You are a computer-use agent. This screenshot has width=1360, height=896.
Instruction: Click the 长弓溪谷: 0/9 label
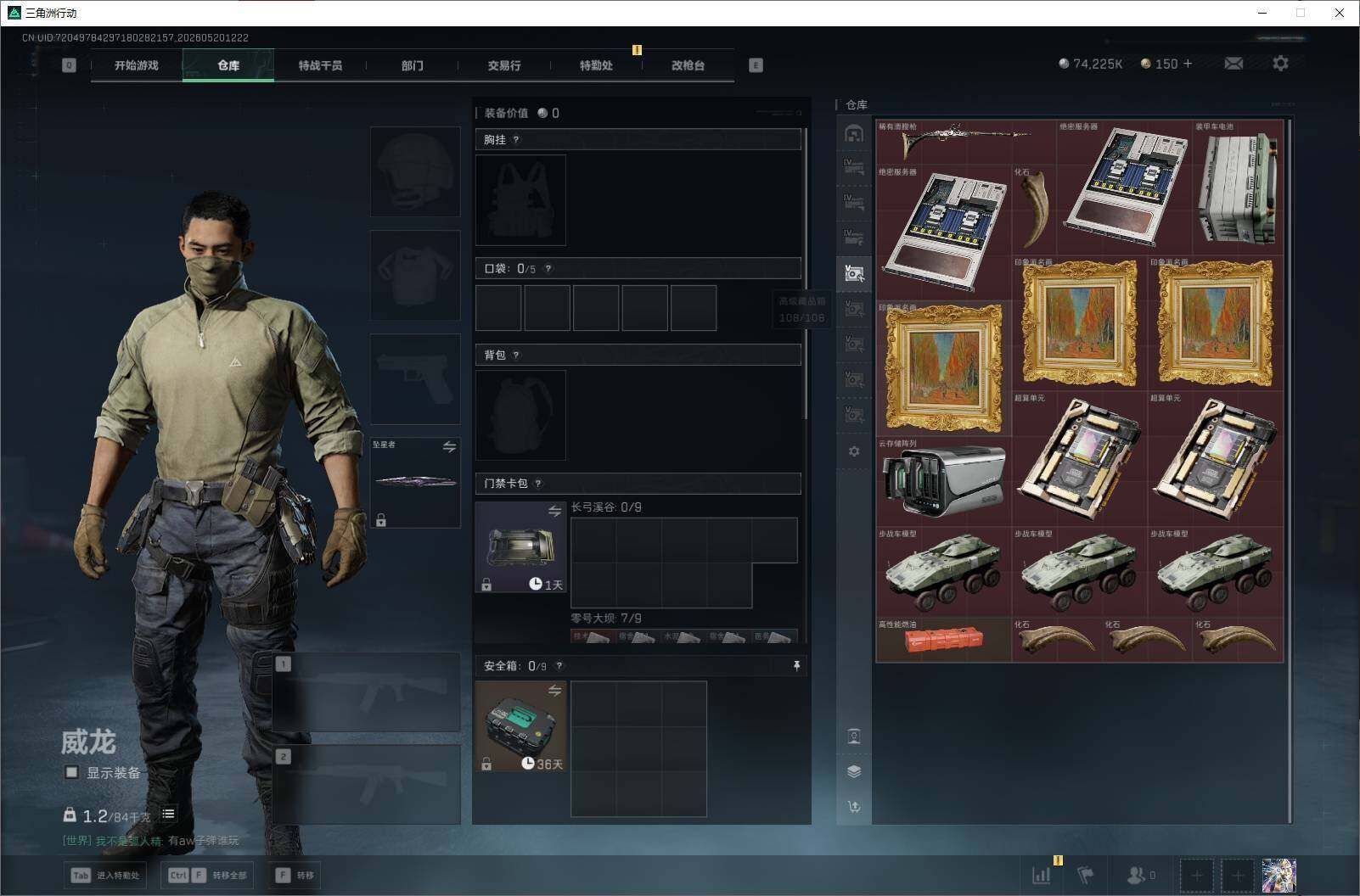pos(606,507)
